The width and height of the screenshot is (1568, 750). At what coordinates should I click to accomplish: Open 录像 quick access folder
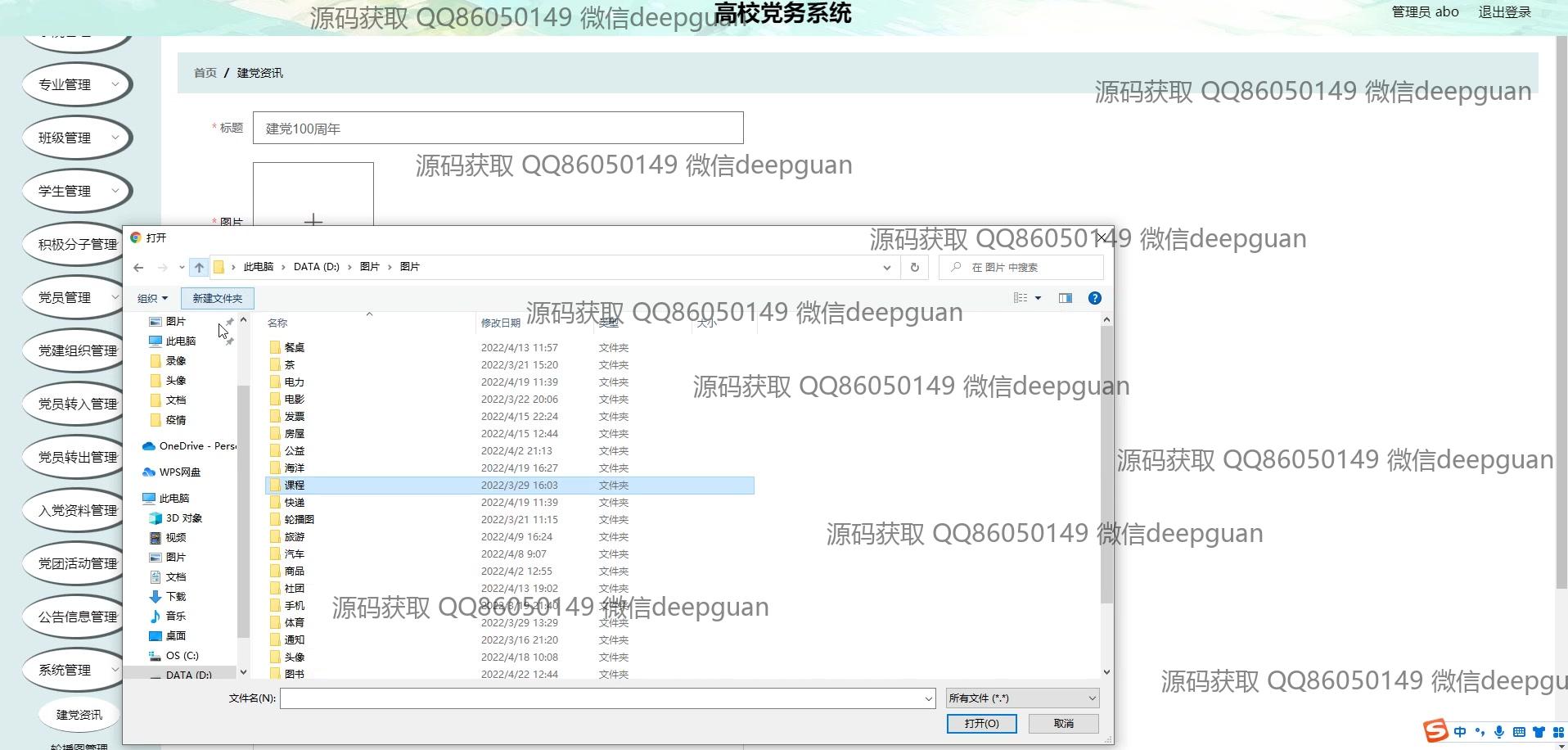pos(169,361)
